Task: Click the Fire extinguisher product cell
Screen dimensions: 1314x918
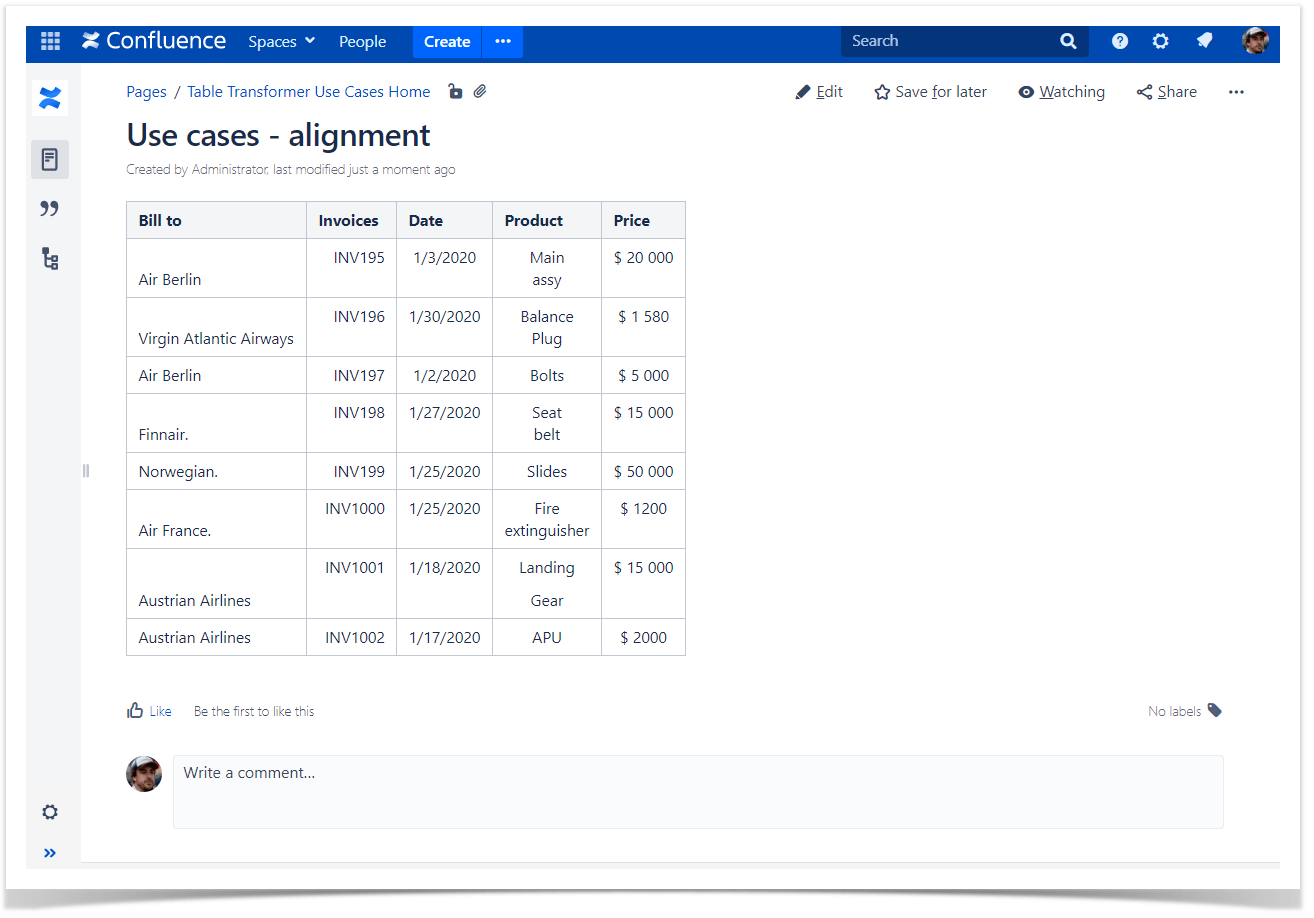Action: (x=547, y=519)
